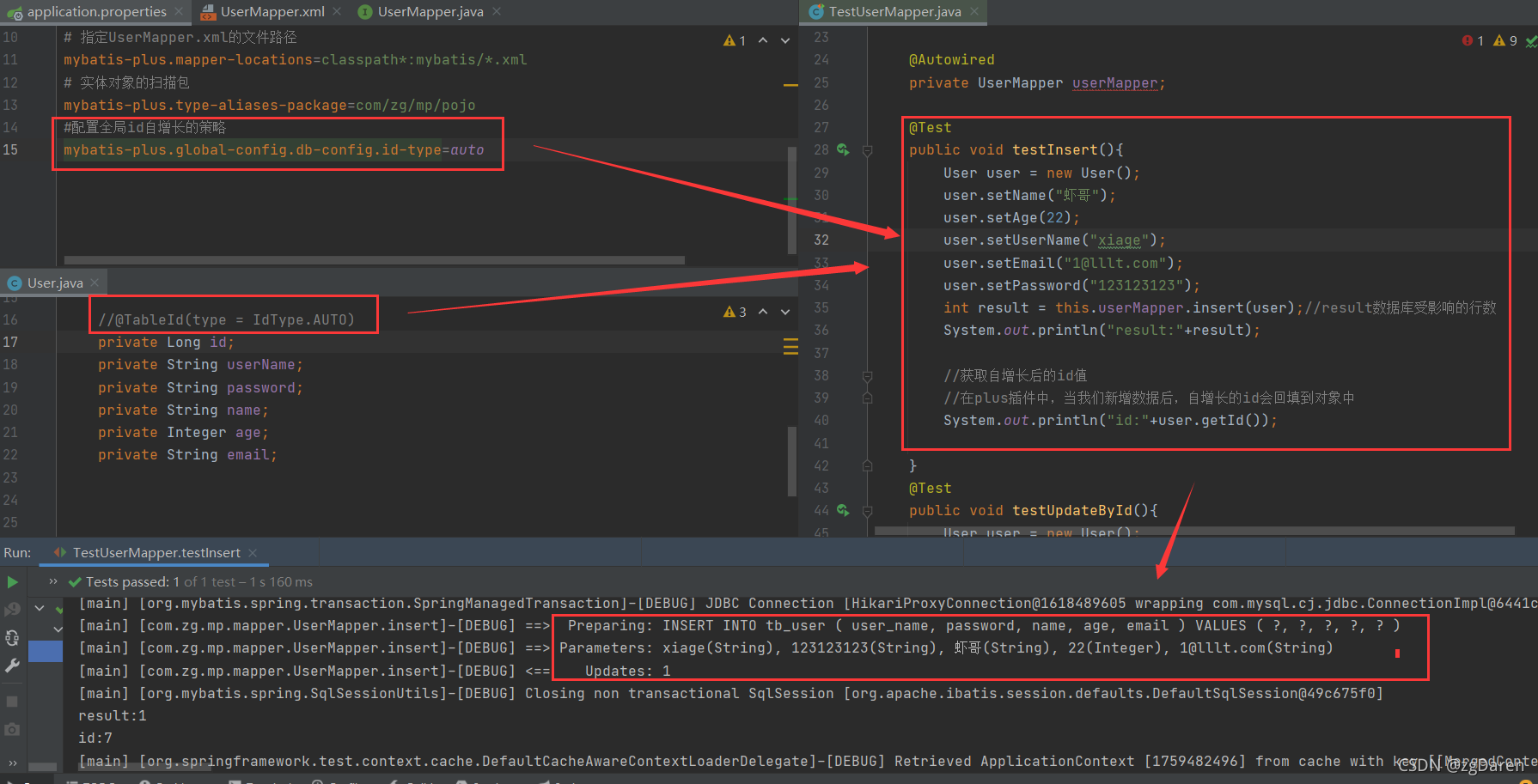Close the application.properties tab
Viewport: 1538px width, 784px height.
[x=179, y=12]
